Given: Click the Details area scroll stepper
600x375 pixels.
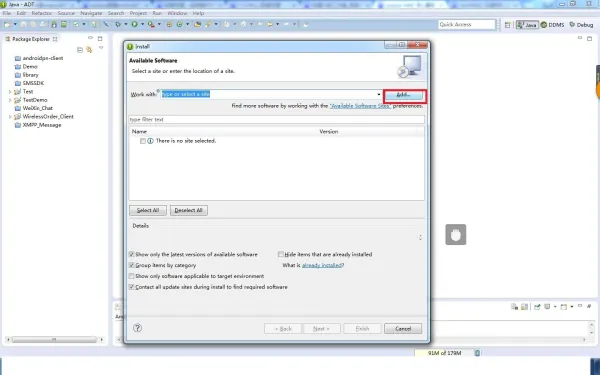Looking at the screenshot, I should 420,237.
